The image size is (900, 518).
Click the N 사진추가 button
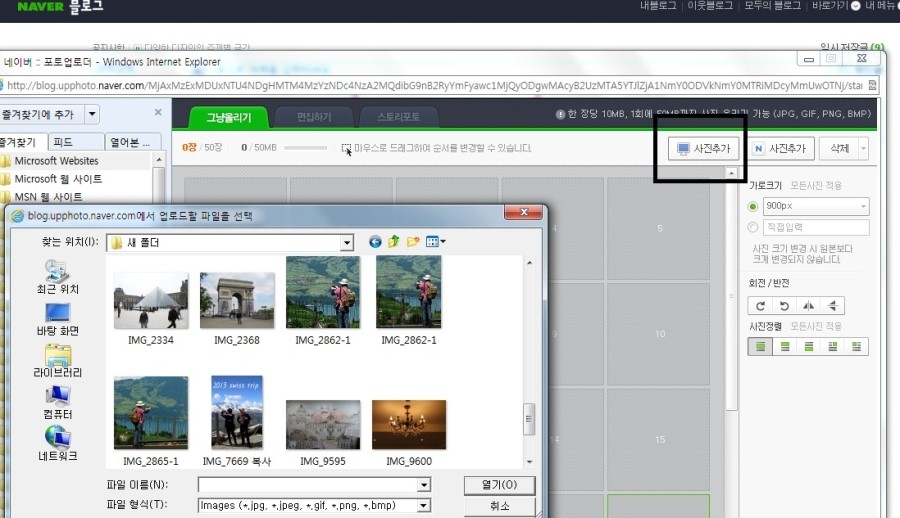[x=780, y=149]
